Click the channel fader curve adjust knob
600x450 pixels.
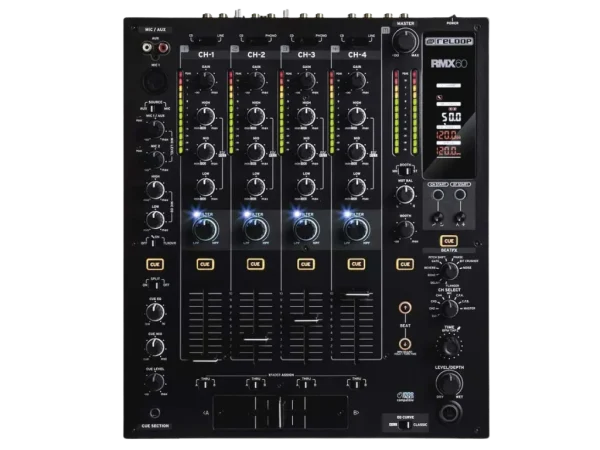(437, 218)
